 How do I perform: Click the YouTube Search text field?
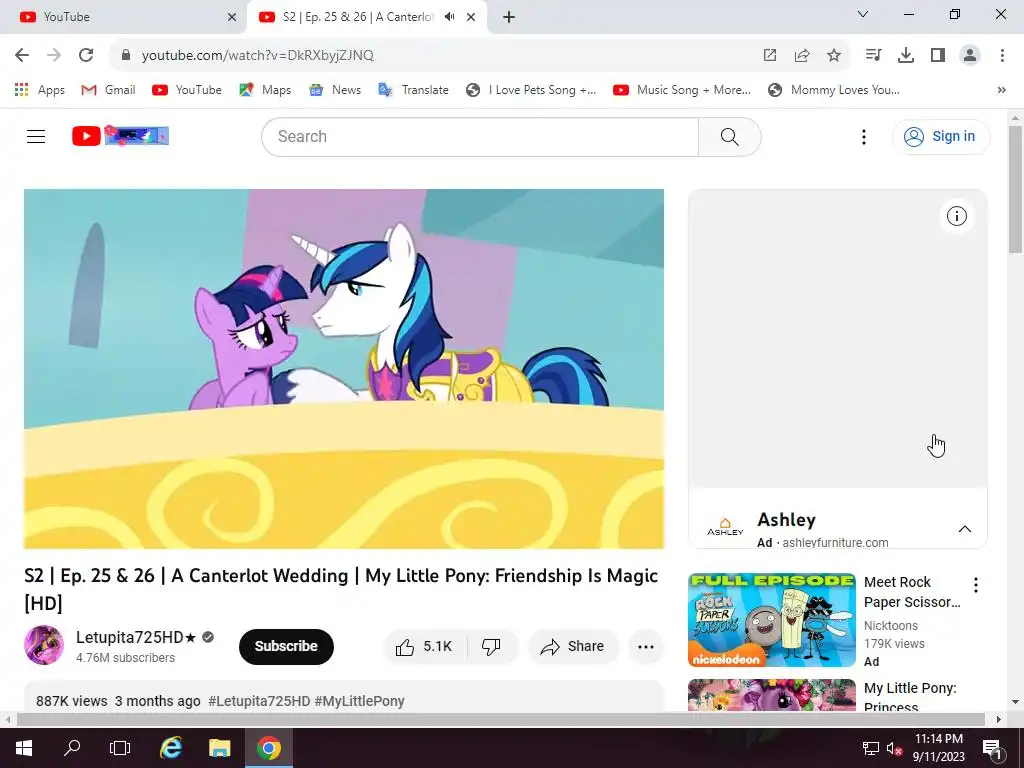480,136
